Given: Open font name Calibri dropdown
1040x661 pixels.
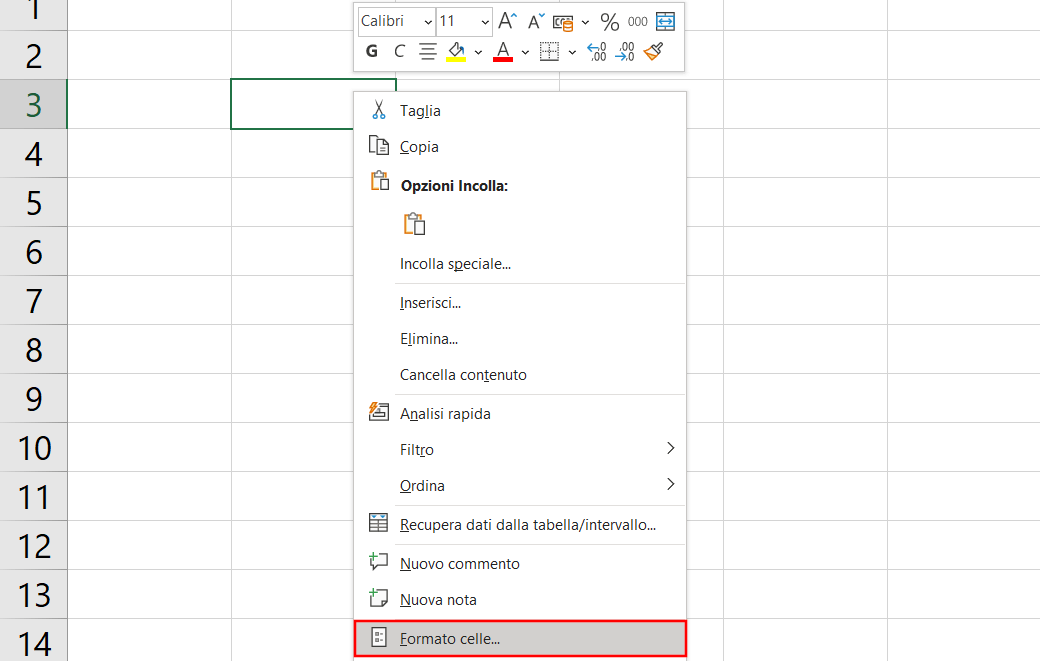Looking at the screenshot, I should pos(428,22).
